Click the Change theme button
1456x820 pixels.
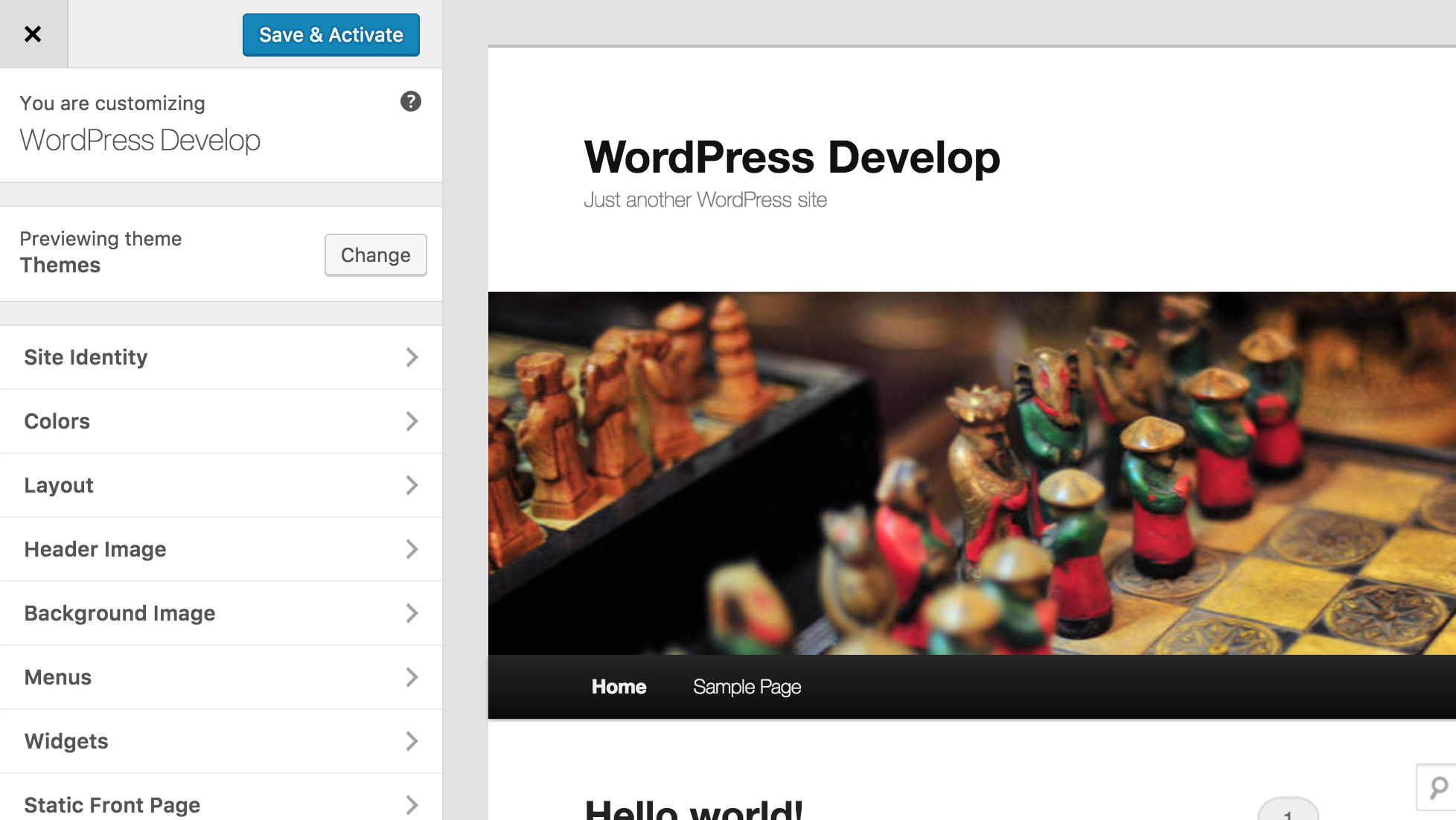pyautogui.click(x=376, y=255)
